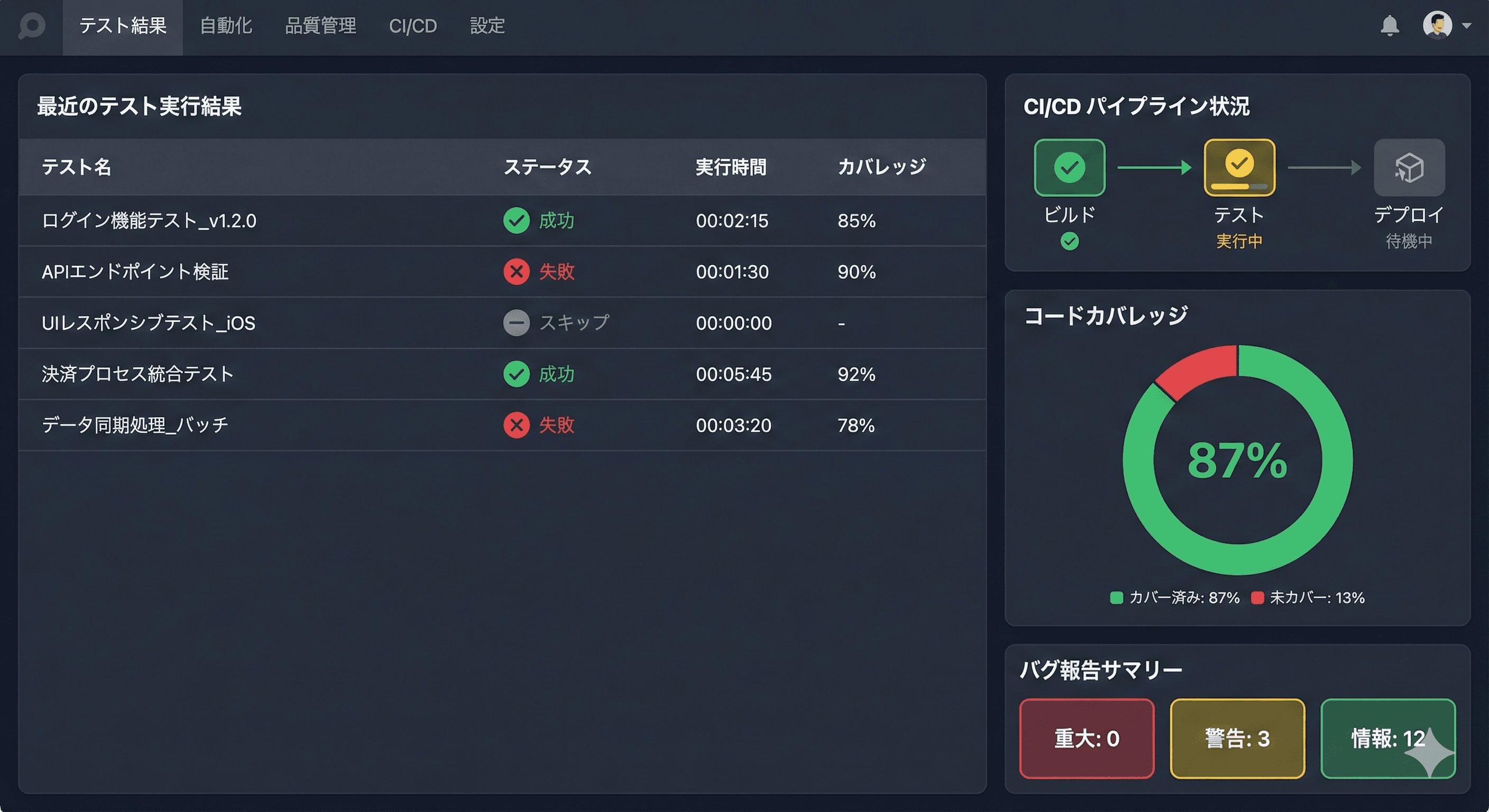Click the デプロイ package icon
This screenshot has height=812, width=1489.
[x=1409, y=167]
